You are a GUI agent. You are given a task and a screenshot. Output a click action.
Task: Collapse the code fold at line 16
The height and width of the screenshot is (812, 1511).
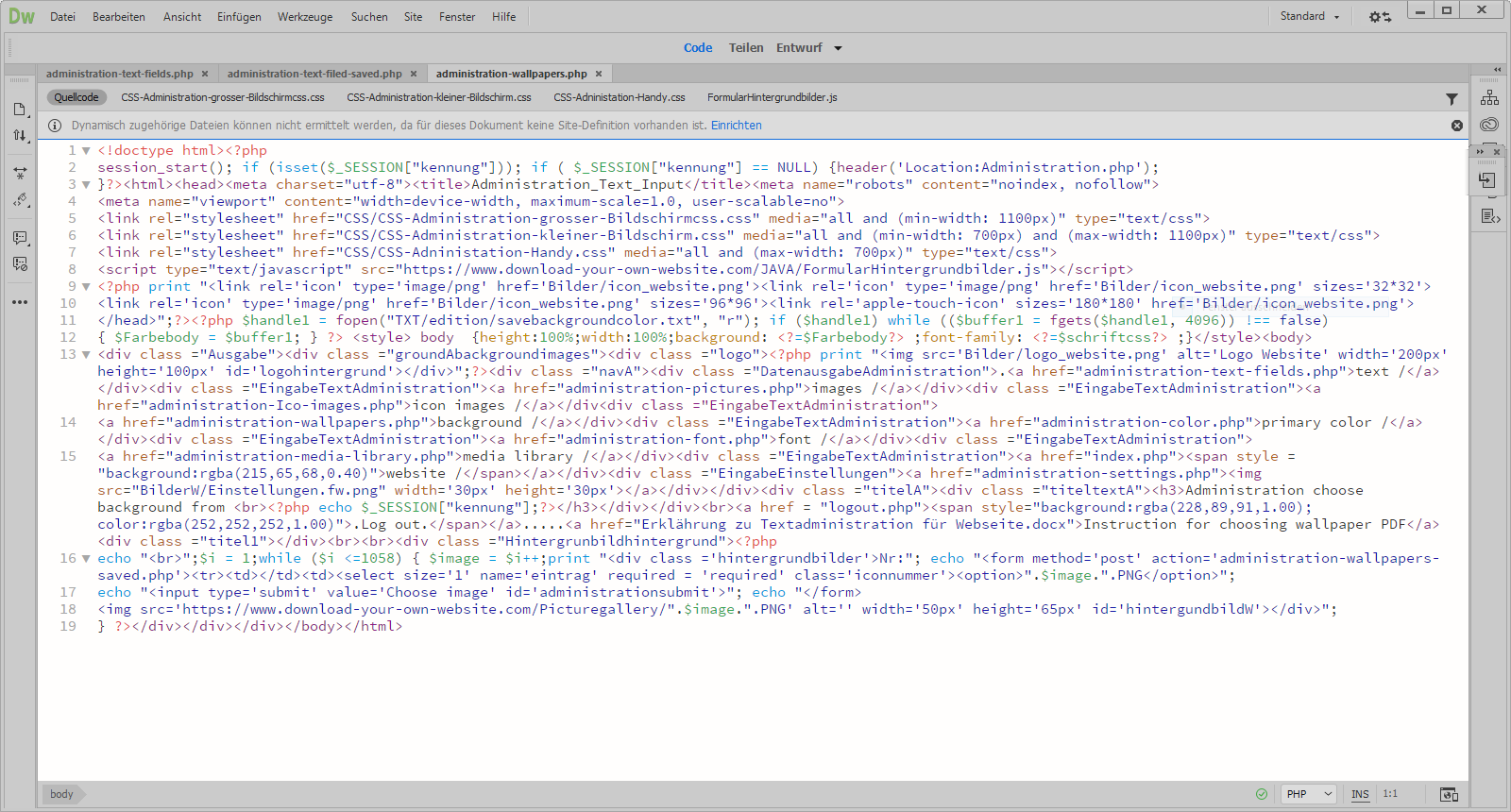(x=86, y=559)
